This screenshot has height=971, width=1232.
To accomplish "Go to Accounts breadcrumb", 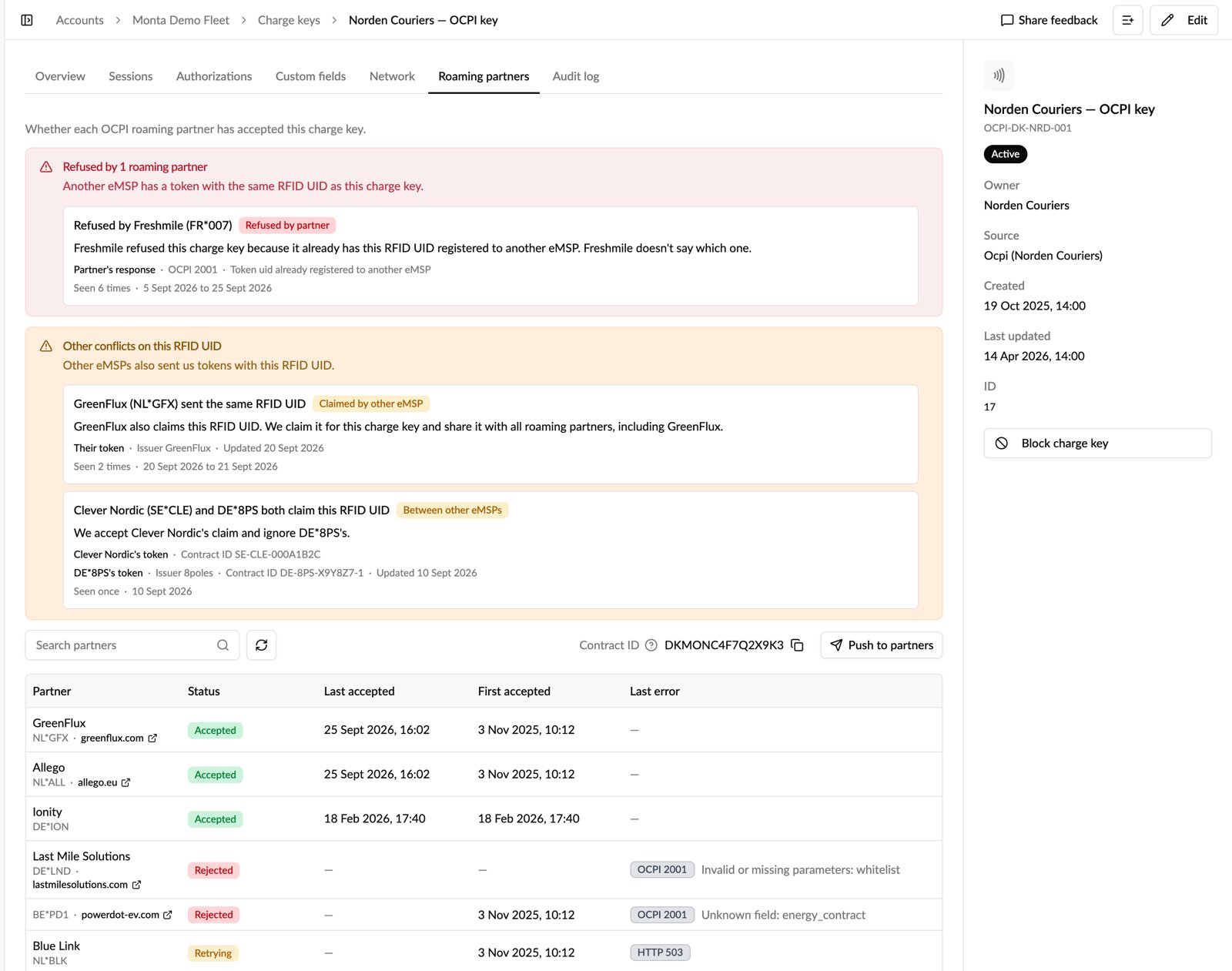I will pos(80,20).
